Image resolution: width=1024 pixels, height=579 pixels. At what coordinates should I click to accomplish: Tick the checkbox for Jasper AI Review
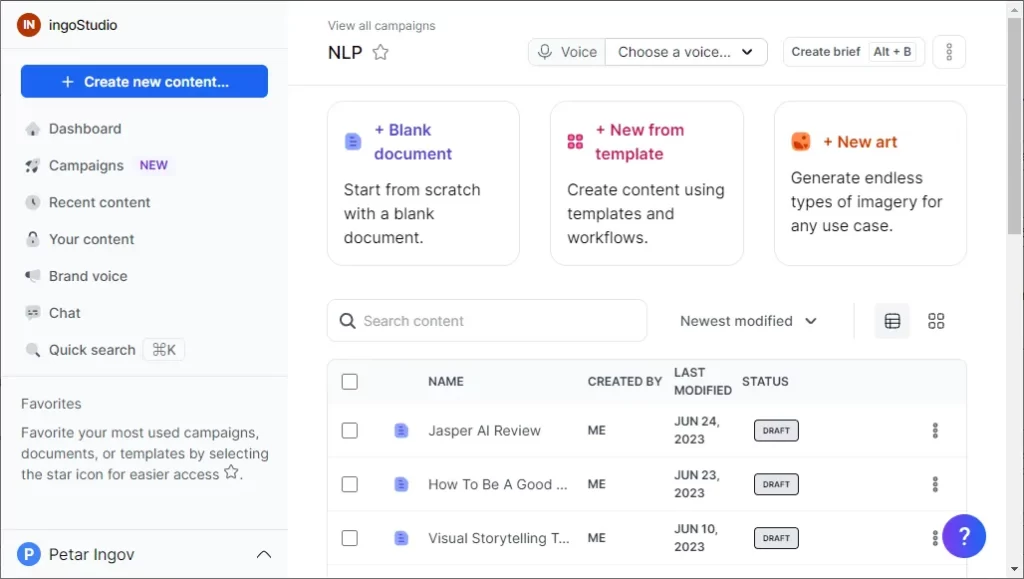point(349,430)
